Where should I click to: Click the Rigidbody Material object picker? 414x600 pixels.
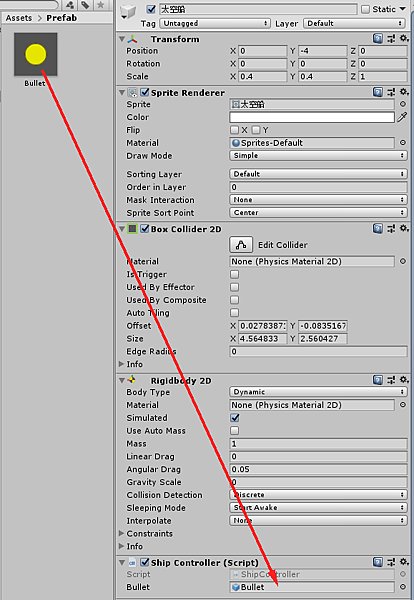(403, 404)
